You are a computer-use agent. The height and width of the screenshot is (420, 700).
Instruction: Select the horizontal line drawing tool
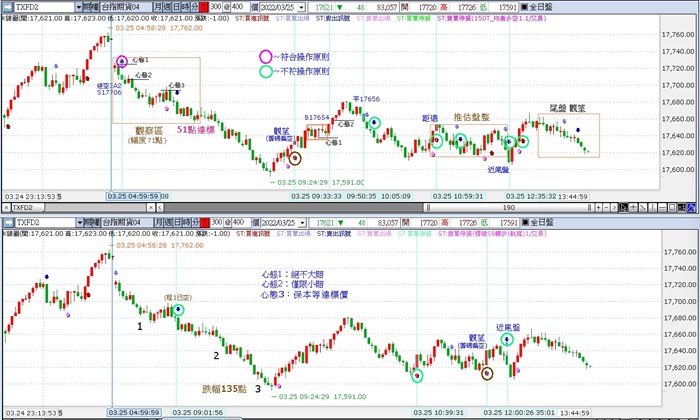click(662, 208)
